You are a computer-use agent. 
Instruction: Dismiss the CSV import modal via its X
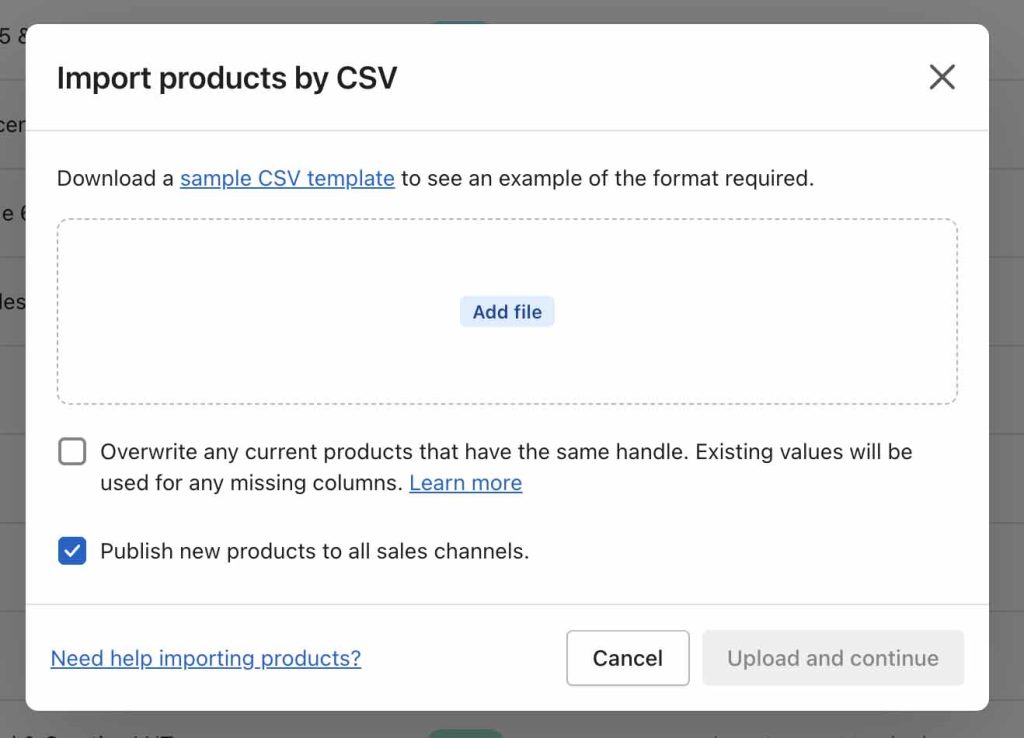[x=941, y=77]
